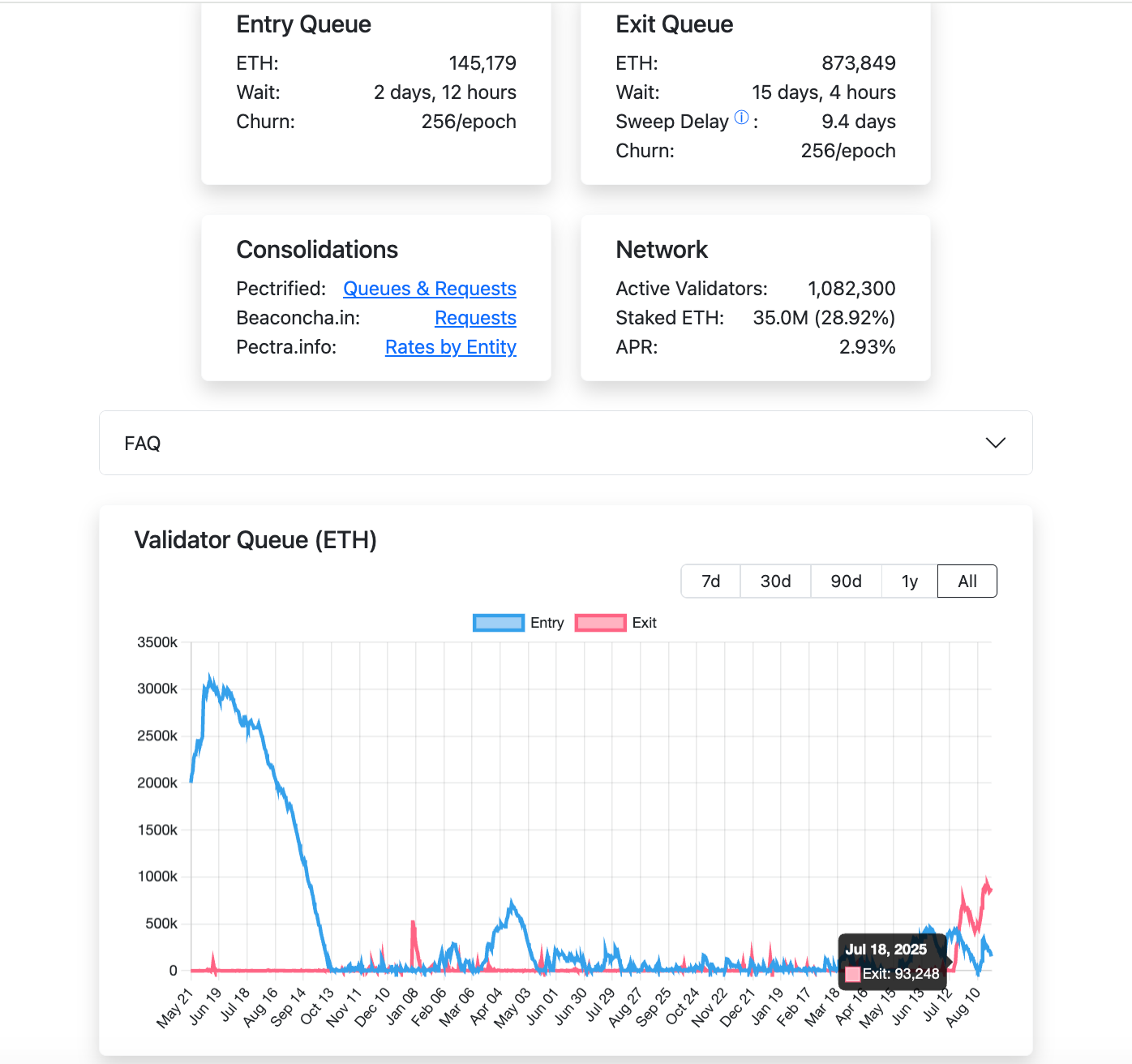Click the Entry legend color swatch
Screen dimensions: 1132x1064
pyautogui.click(x=498, y=622)
